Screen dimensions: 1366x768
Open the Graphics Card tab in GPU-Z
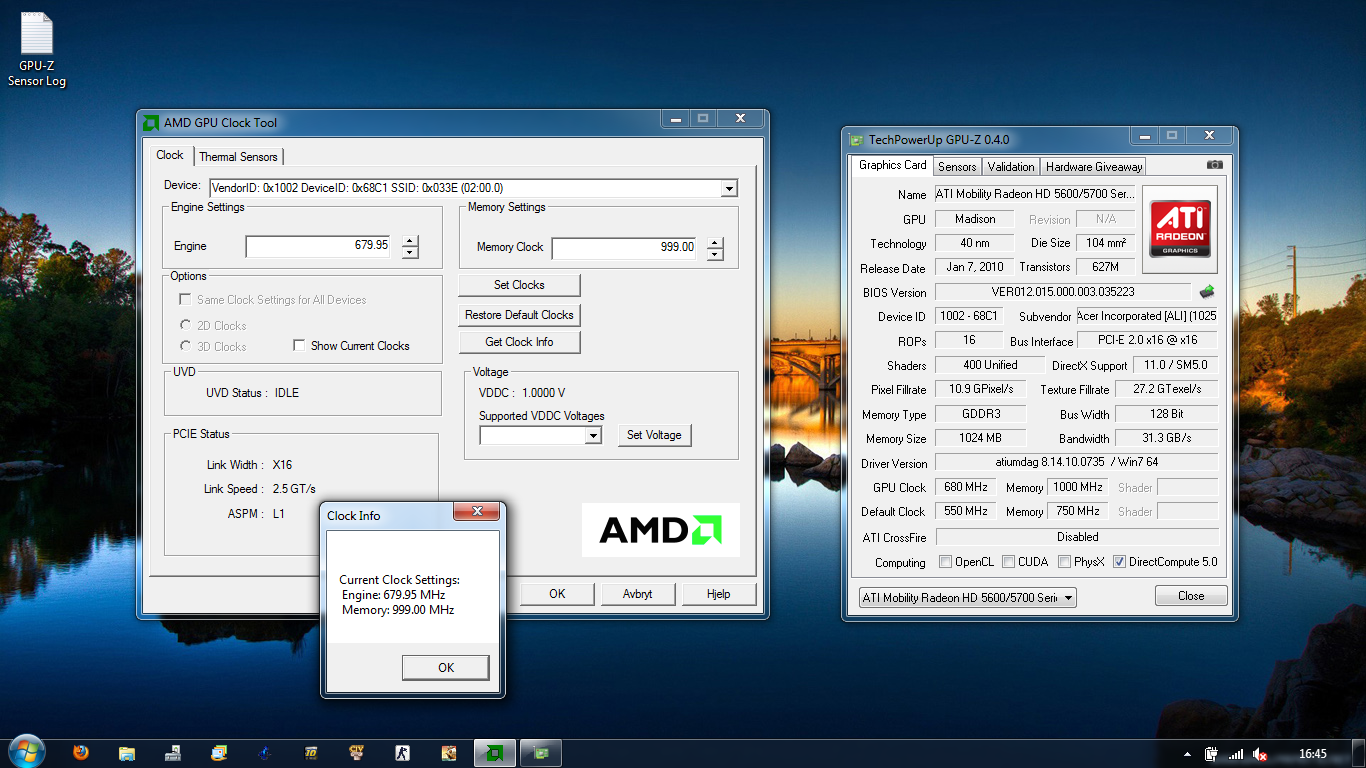click(893, 165)
